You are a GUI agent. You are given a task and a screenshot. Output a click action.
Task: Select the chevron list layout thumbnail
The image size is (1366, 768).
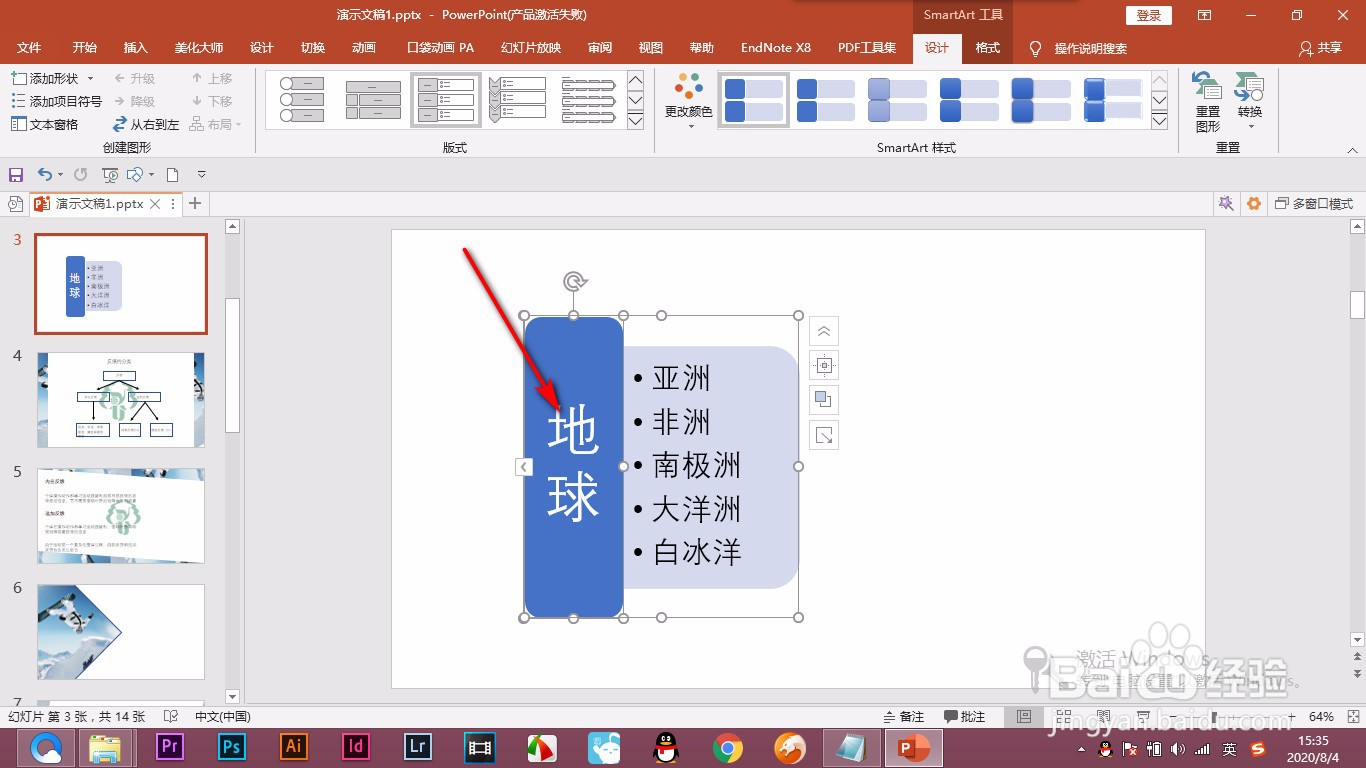point(517,99)
